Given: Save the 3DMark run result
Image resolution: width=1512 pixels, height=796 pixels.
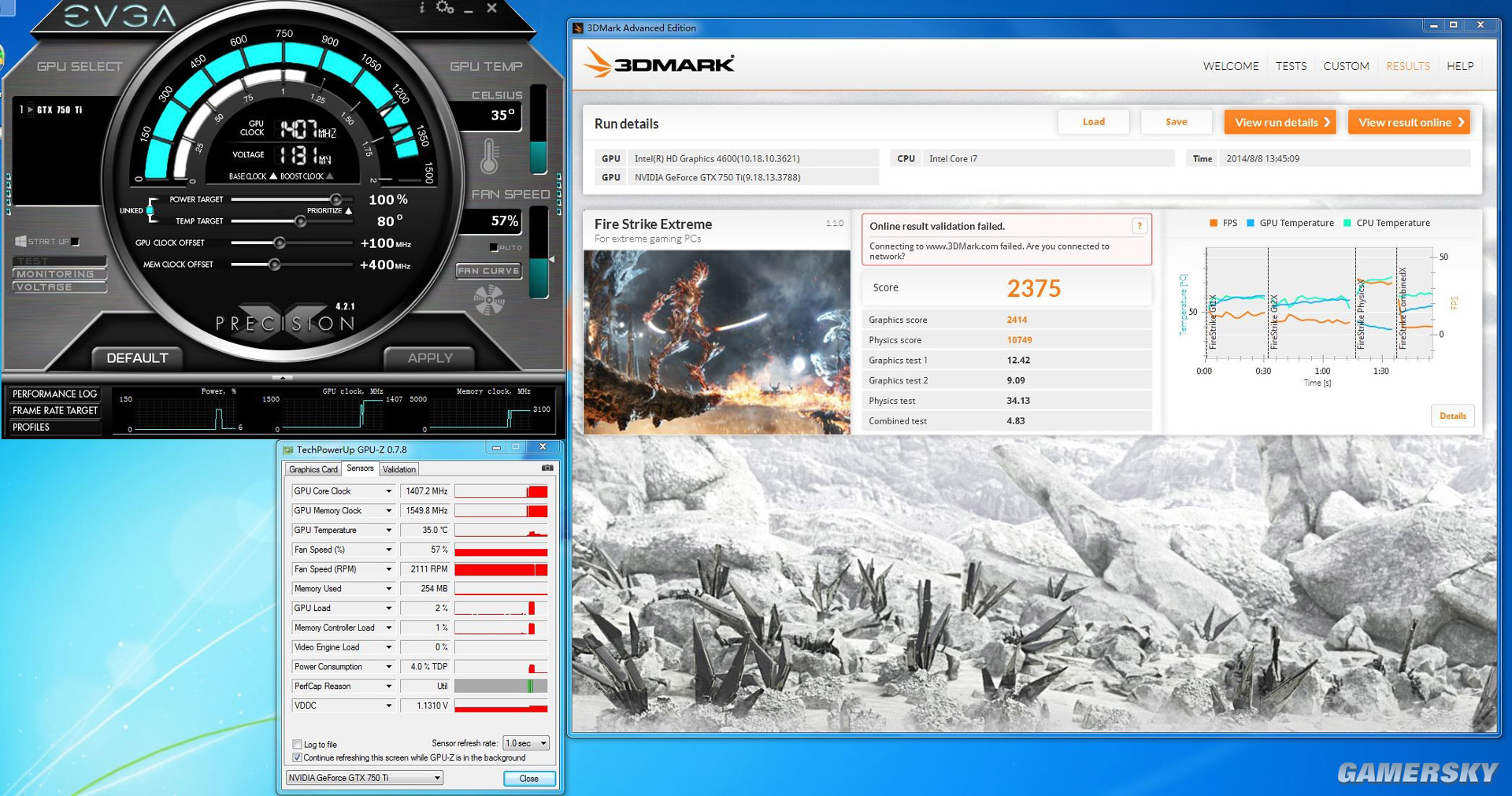Looking at the screenshot, I should point(1176,122).
